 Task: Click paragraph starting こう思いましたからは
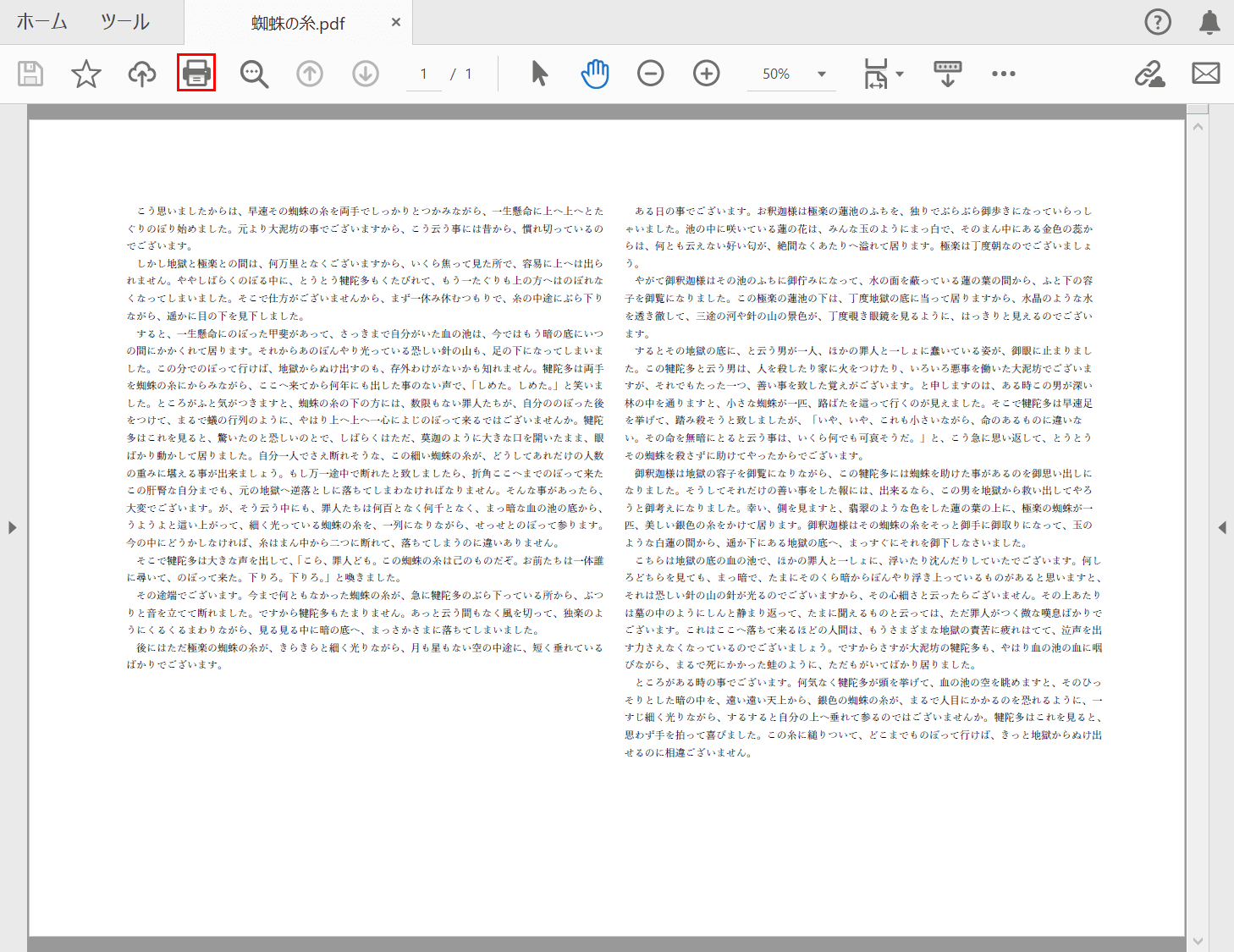(366, 228)
